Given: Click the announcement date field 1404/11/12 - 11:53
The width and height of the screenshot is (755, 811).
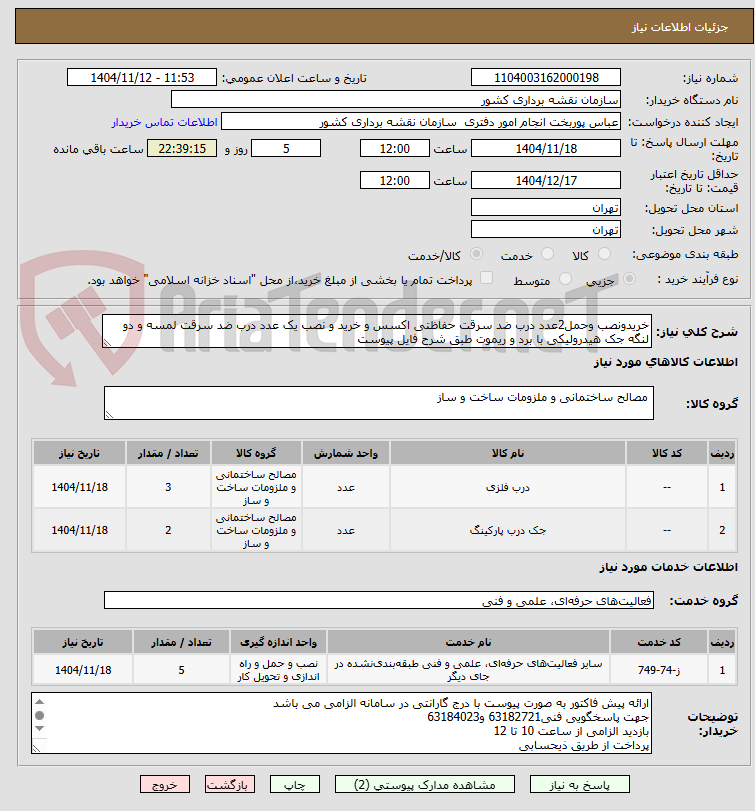Looking at the screenshot, I should [142, 78].
